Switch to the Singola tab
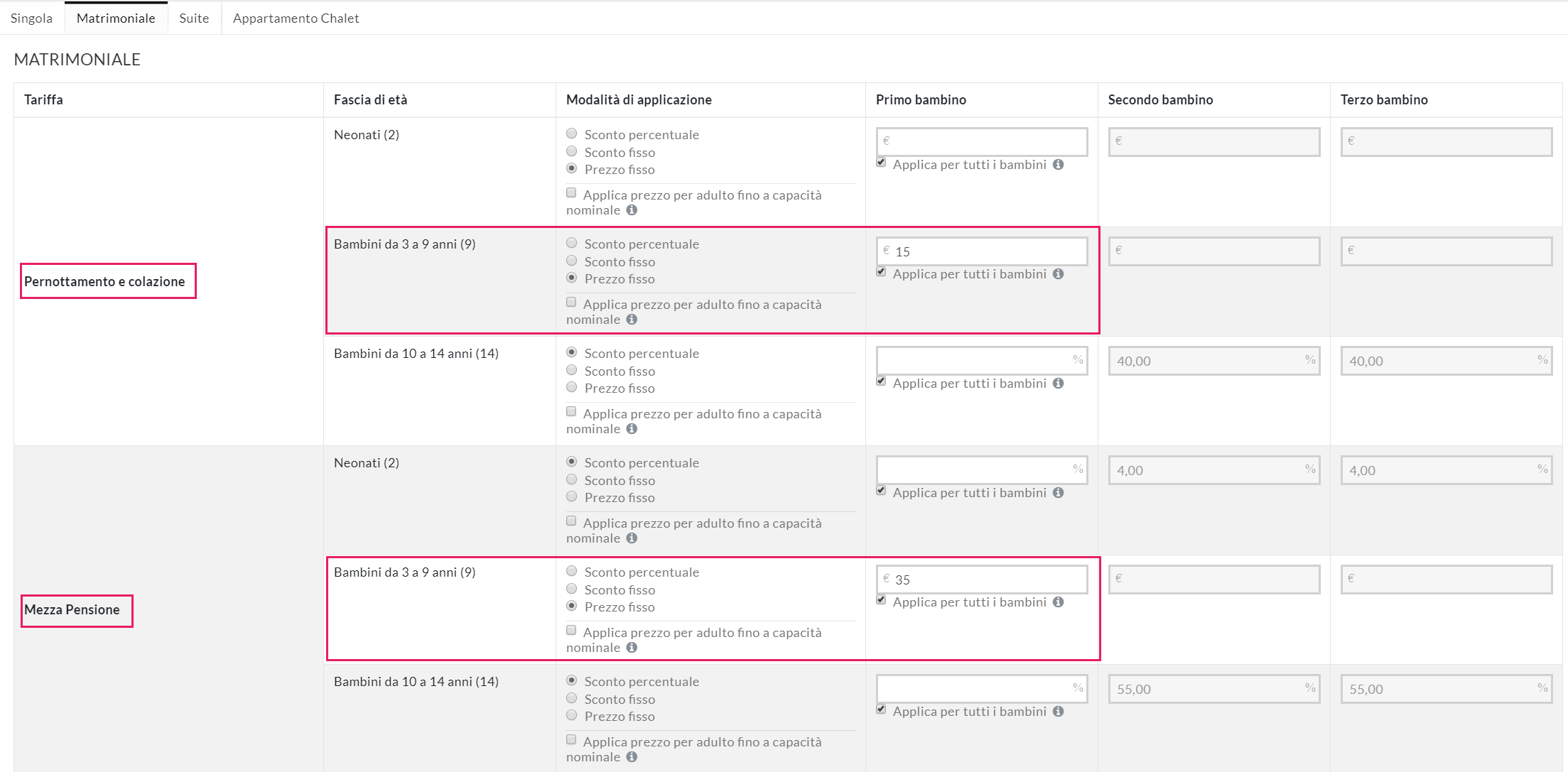Screen dimensions: 1568x772 click(x=31, y=18)
